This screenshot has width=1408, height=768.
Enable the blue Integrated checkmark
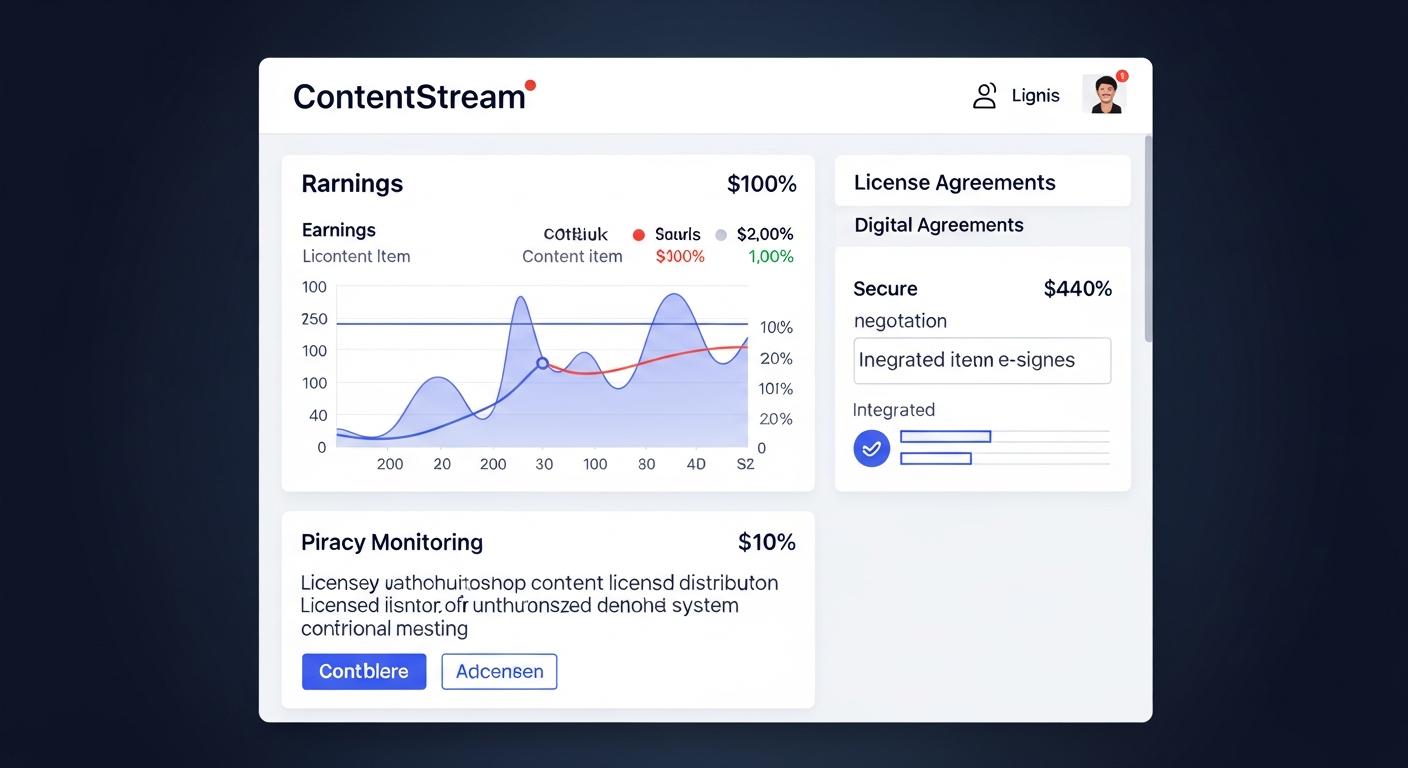(x=871, y=448)
